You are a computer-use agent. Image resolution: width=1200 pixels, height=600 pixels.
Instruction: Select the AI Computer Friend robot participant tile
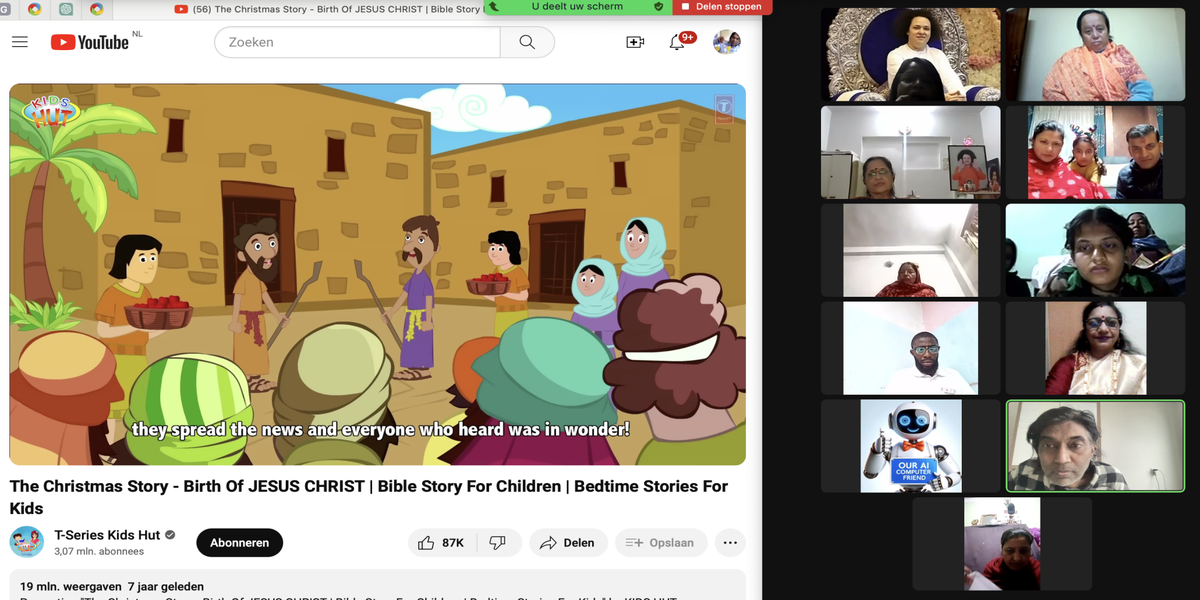(x=911, y=446)
